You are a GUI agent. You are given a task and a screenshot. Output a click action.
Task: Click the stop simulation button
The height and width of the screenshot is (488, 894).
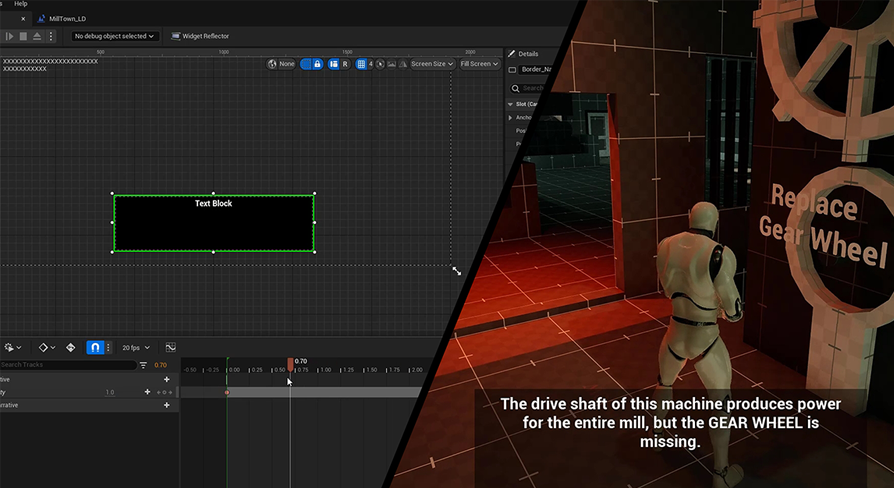(x=23, y=36)
